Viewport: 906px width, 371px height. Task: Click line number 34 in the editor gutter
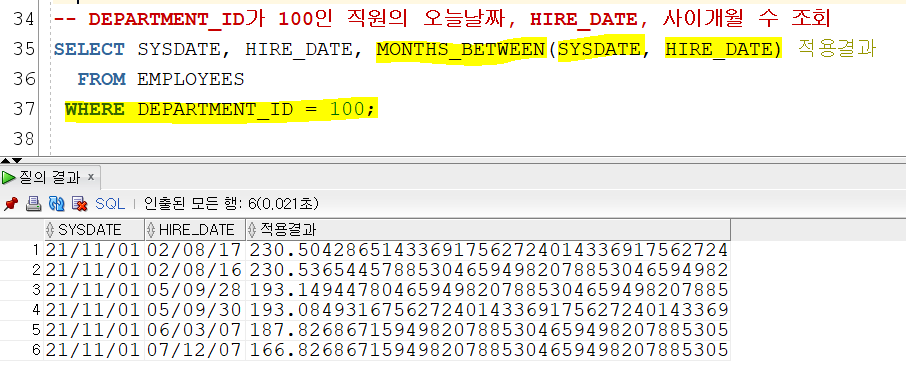(24, 20)
